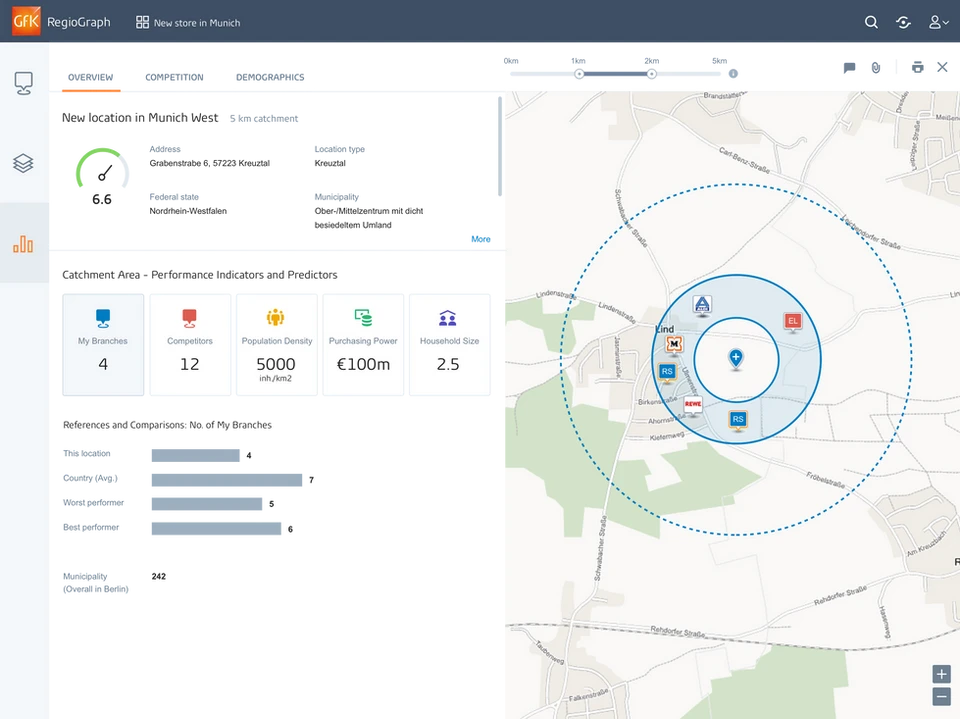
Task: Switch to the Competition tab
Action: (x=174, y=77)
